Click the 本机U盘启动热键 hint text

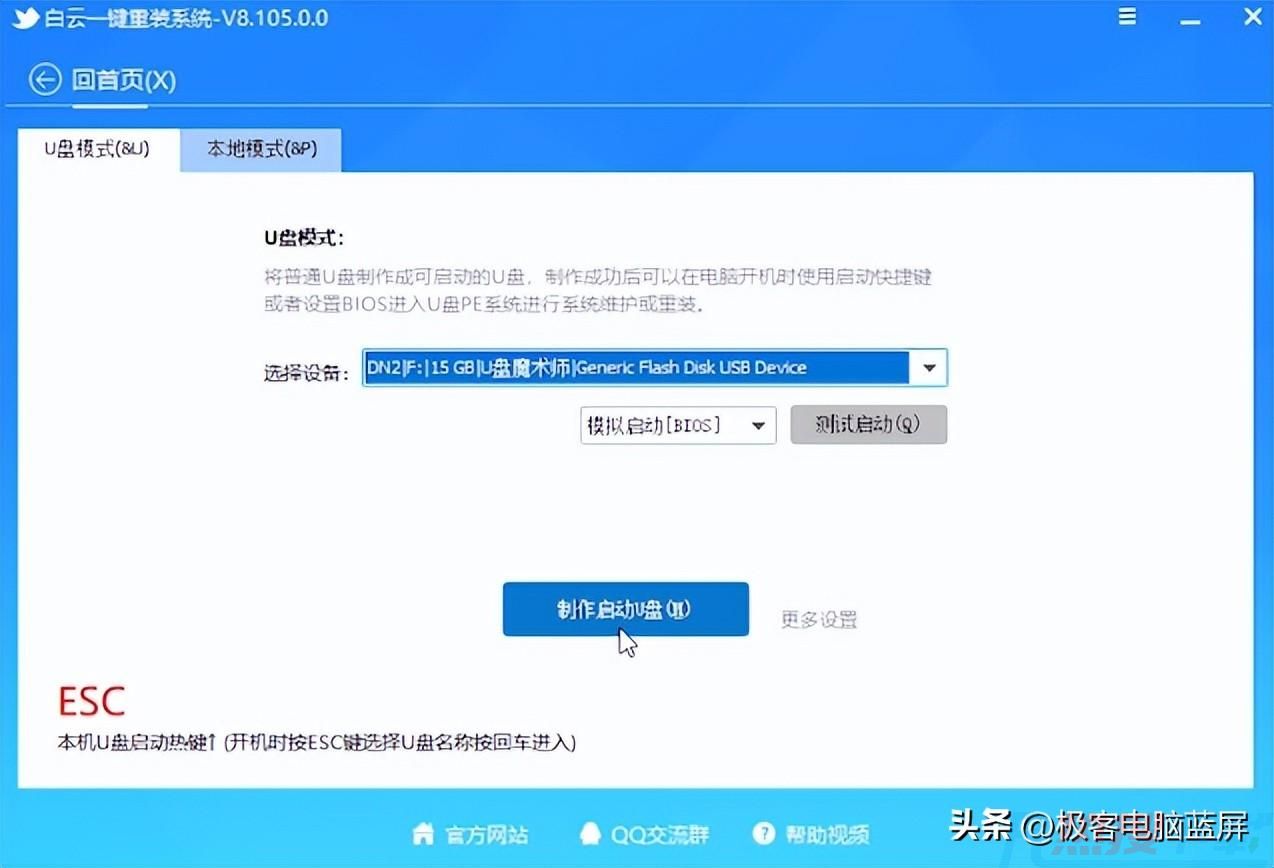pos(317,743)
